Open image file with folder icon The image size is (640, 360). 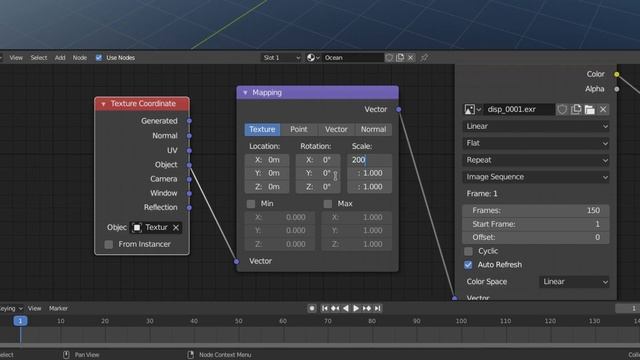coord(590,109)
